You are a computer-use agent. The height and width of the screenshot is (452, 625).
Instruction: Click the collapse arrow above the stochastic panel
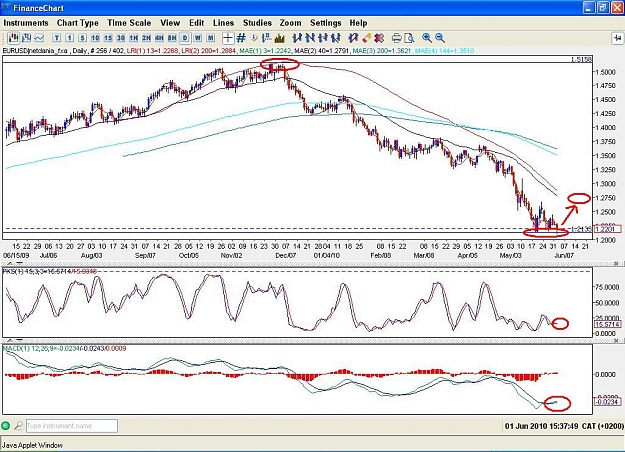10,263
